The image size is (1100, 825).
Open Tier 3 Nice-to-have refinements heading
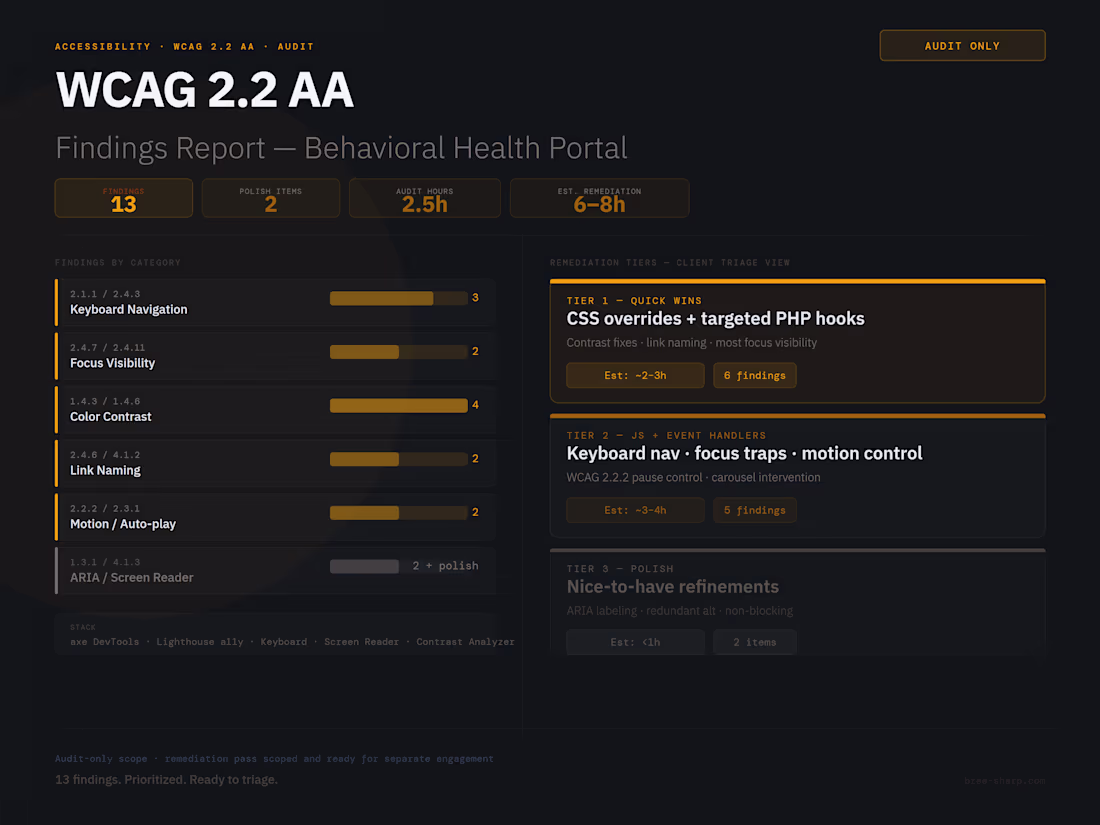click(672, 586)
